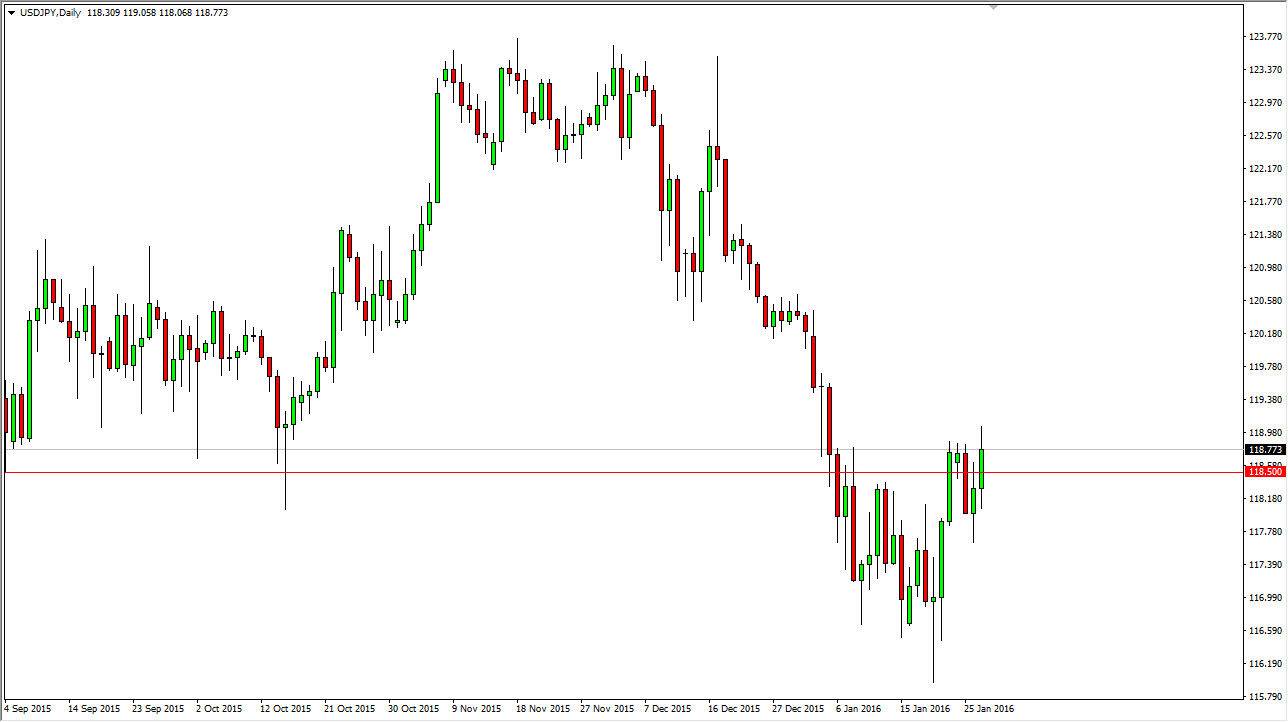This screenshot has width=1288, height=722.
Task: Select the red horizontal line at 118.500
Action: tap(600, 471)
